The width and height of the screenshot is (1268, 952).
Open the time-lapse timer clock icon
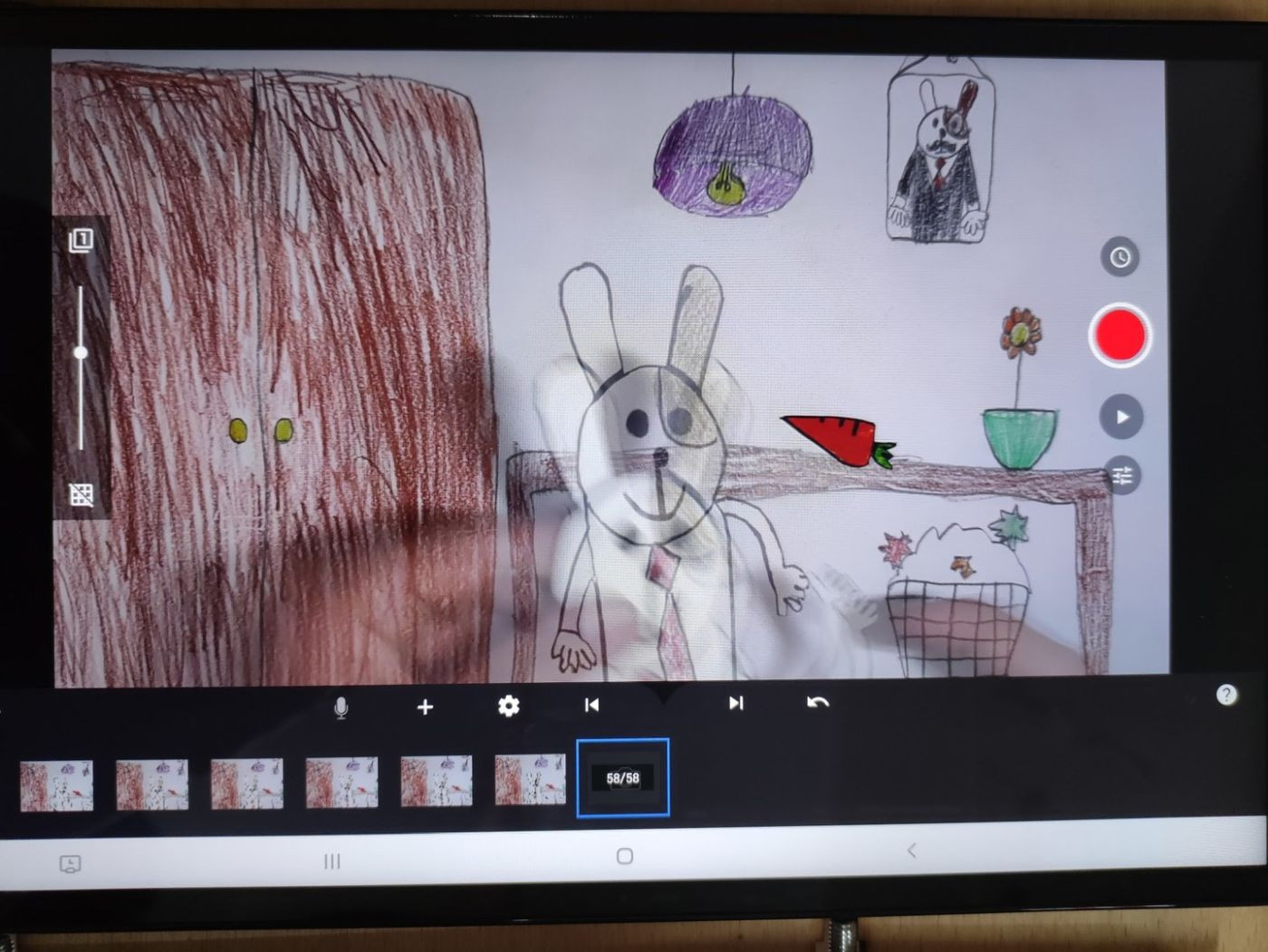tap(1119, 257)
